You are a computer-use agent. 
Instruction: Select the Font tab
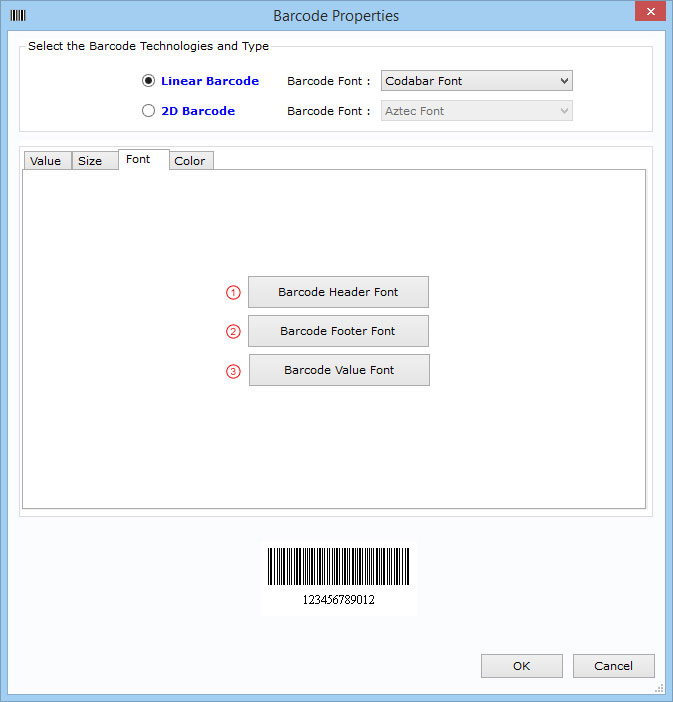click(x=144, y=159)
